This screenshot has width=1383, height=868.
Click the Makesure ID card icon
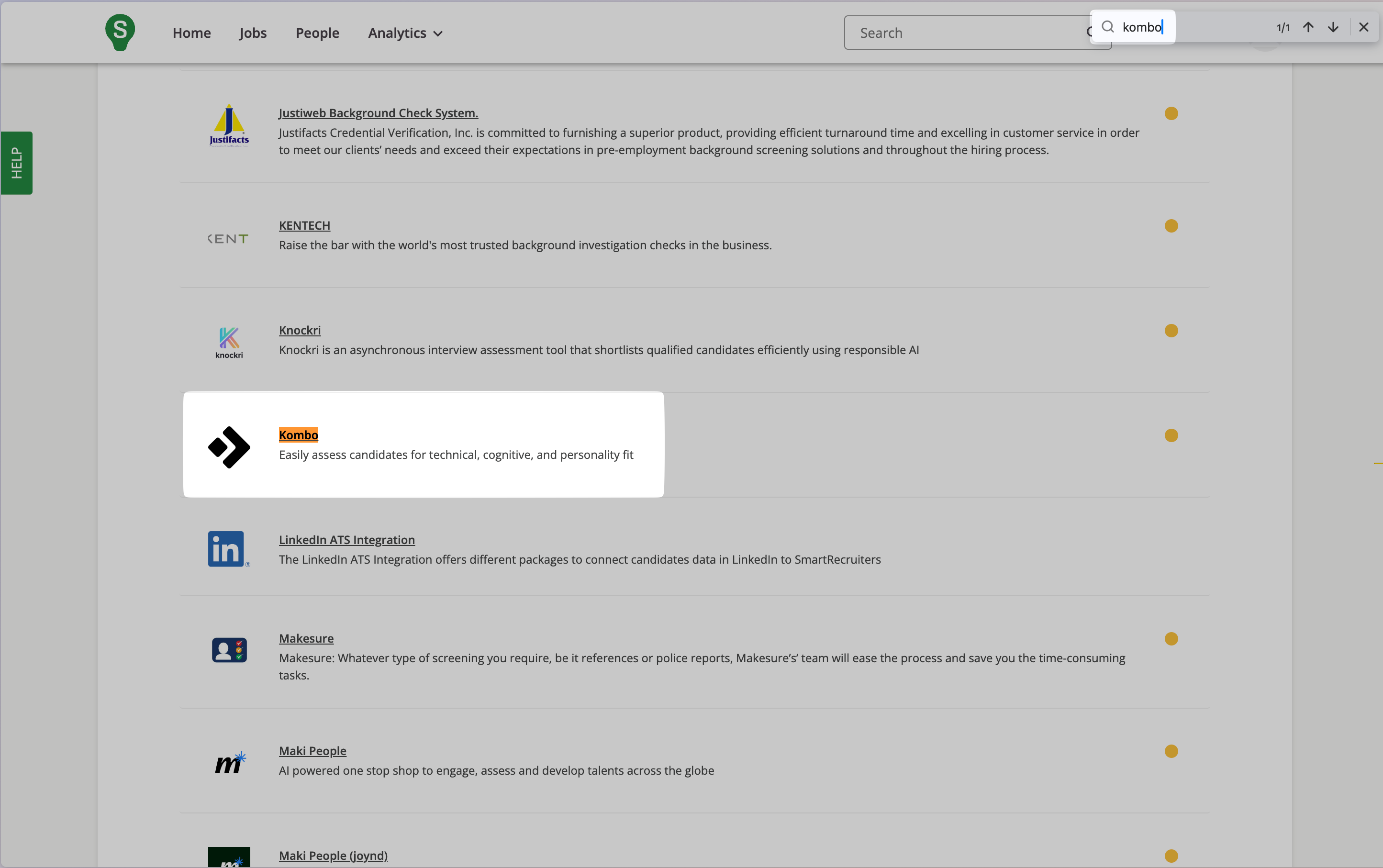coord(228,650)
